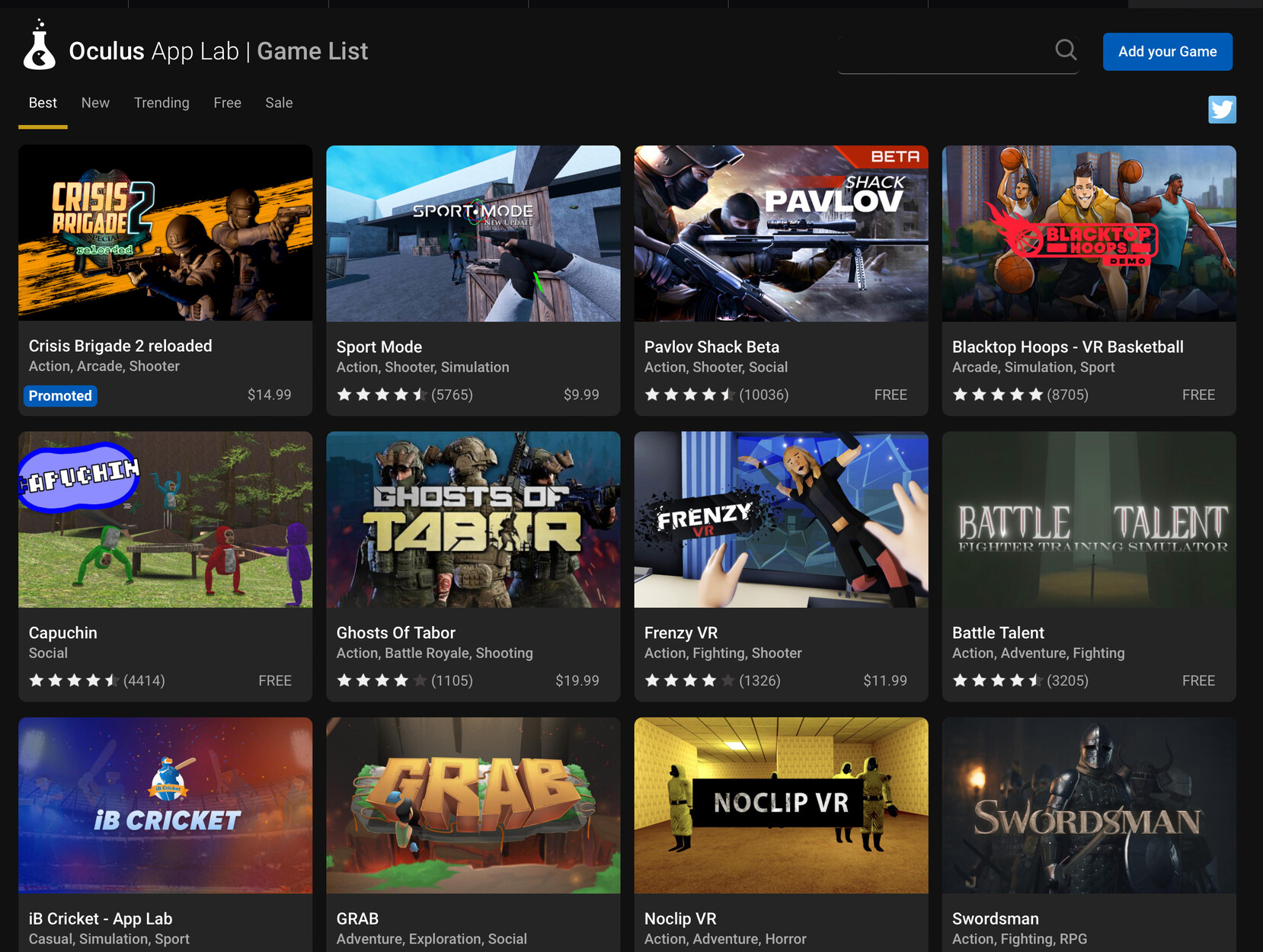This screenshot has height=952, width=1263.
Task: Click Blacktop Hoops - VR Basketball title
Action: [x=1067, y=347]
